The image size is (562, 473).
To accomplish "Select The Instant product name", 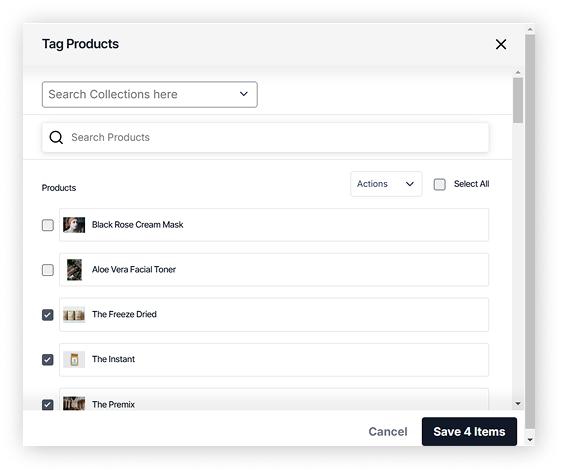I will point(113,359).
